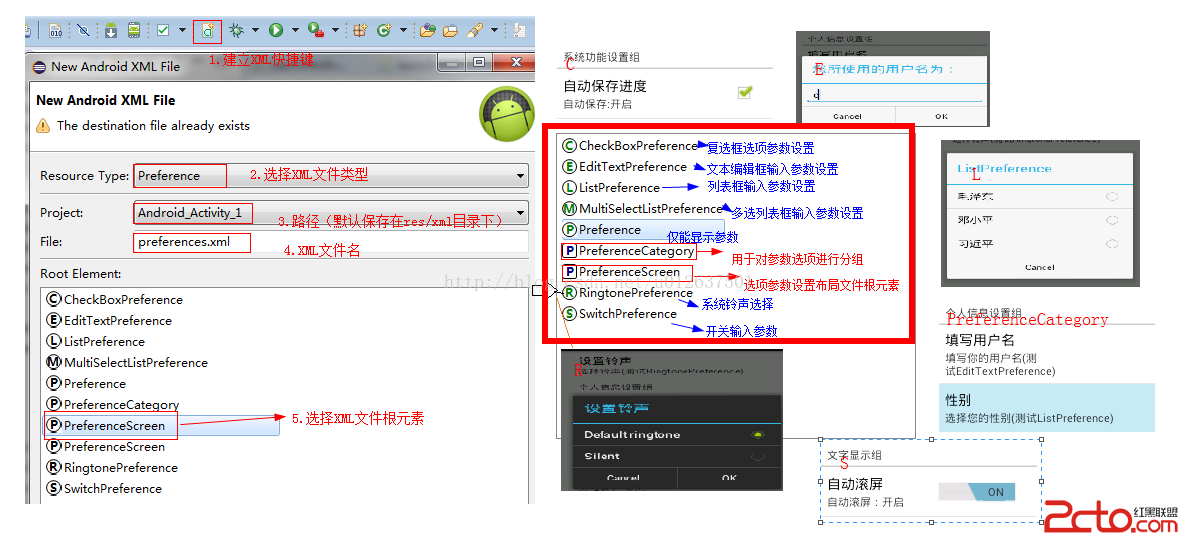Expand the Run dropdown arrow
The image size is (1181, 543).
pos(295,31)
